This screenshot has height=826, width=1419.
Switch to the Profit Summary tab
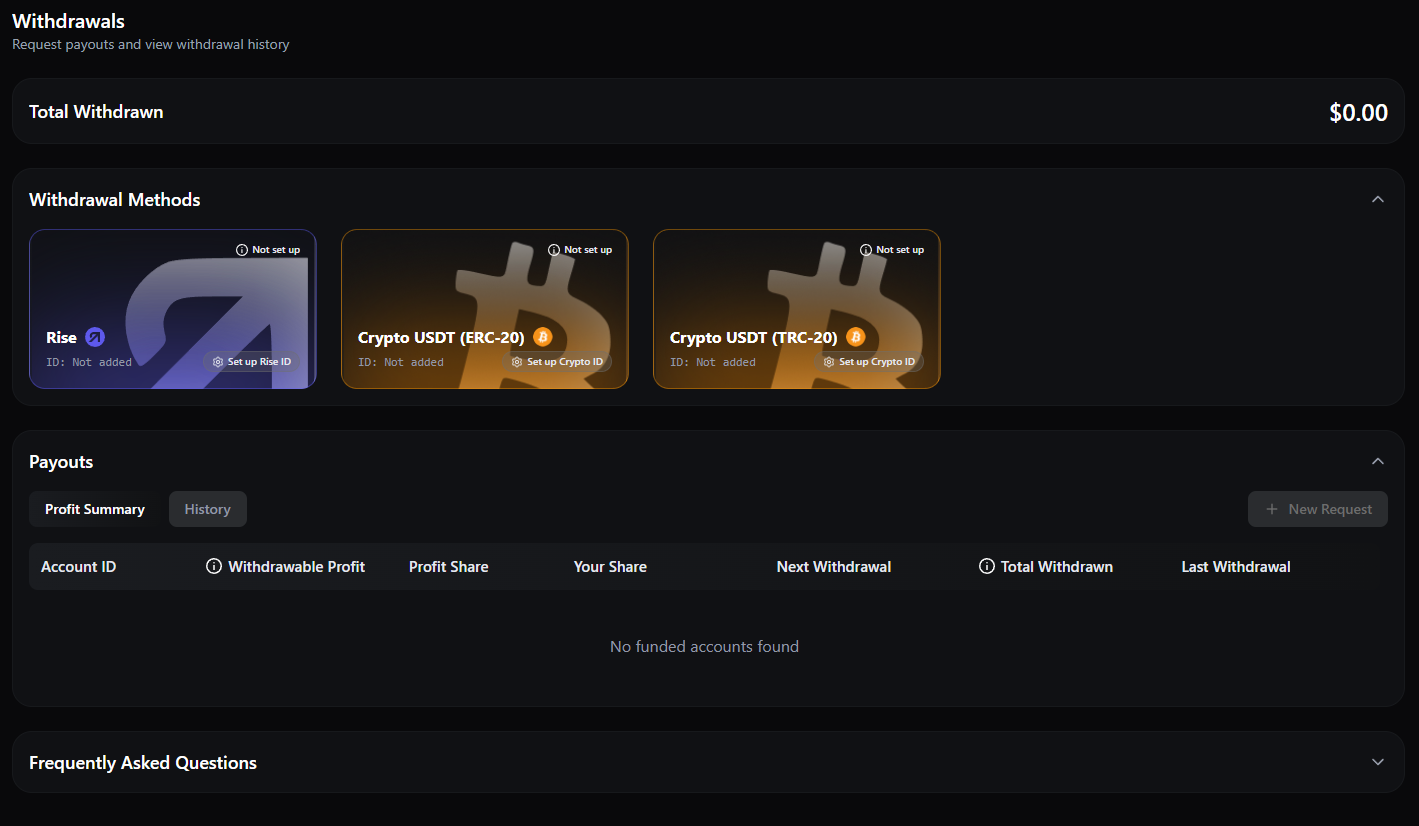(95, 509)
